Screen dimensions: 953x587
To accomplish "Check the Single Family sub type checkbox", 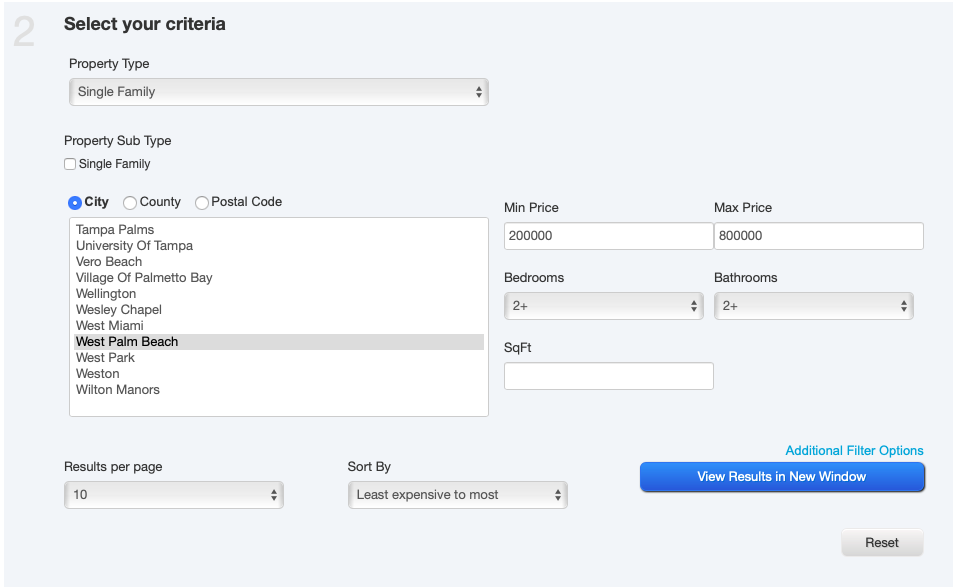I will tap(70, 163).
